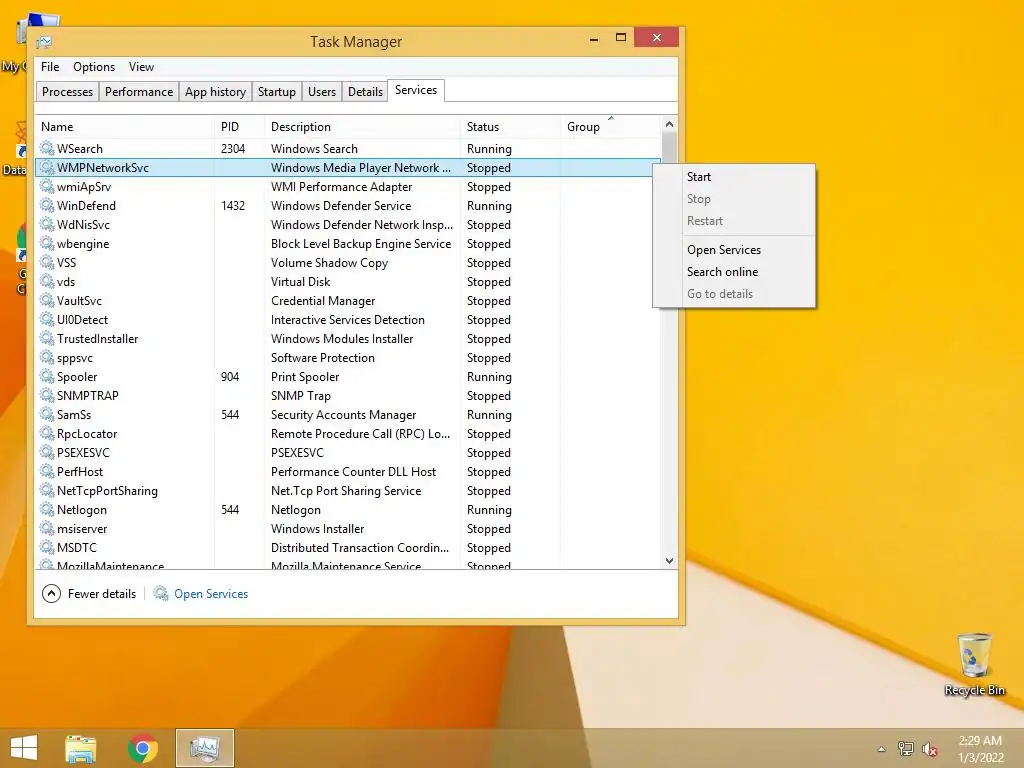Screen dimensions: 1024x768
Task: Click the gear icon beside RpcLocator
Action: coord(47,433)
